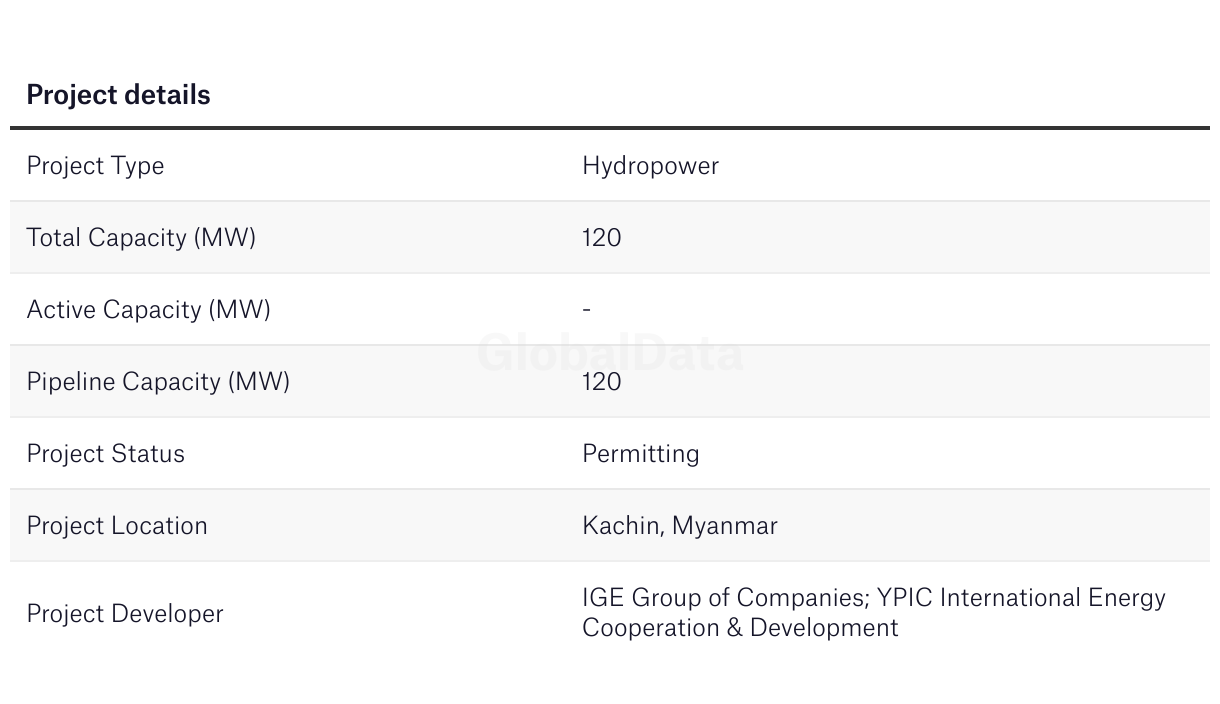Click the YPIC International Energy text
This screenshot has height=704, width=1220.
[1021, 598]
